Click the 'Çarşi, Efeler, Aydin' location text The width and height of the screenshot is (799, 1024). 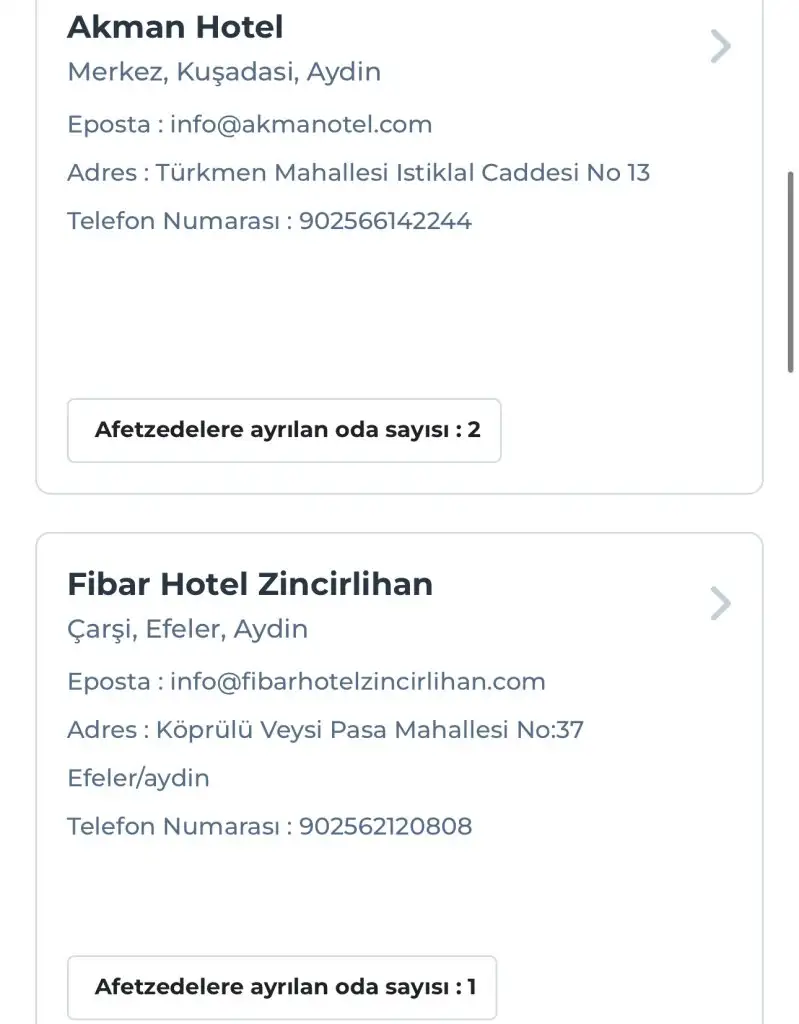187,629
